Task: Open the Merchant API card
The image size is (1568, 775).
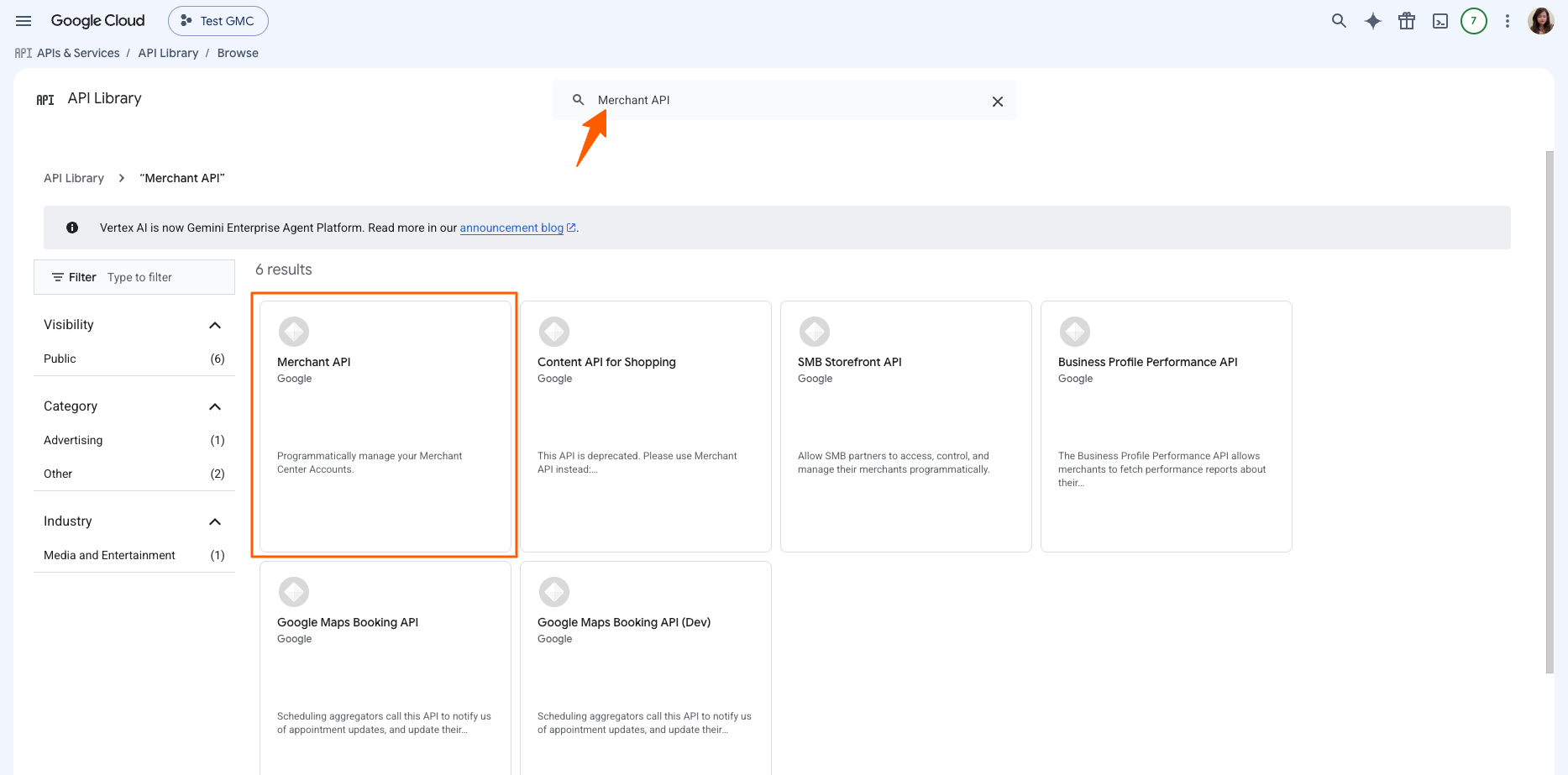Action: point(385,427)
